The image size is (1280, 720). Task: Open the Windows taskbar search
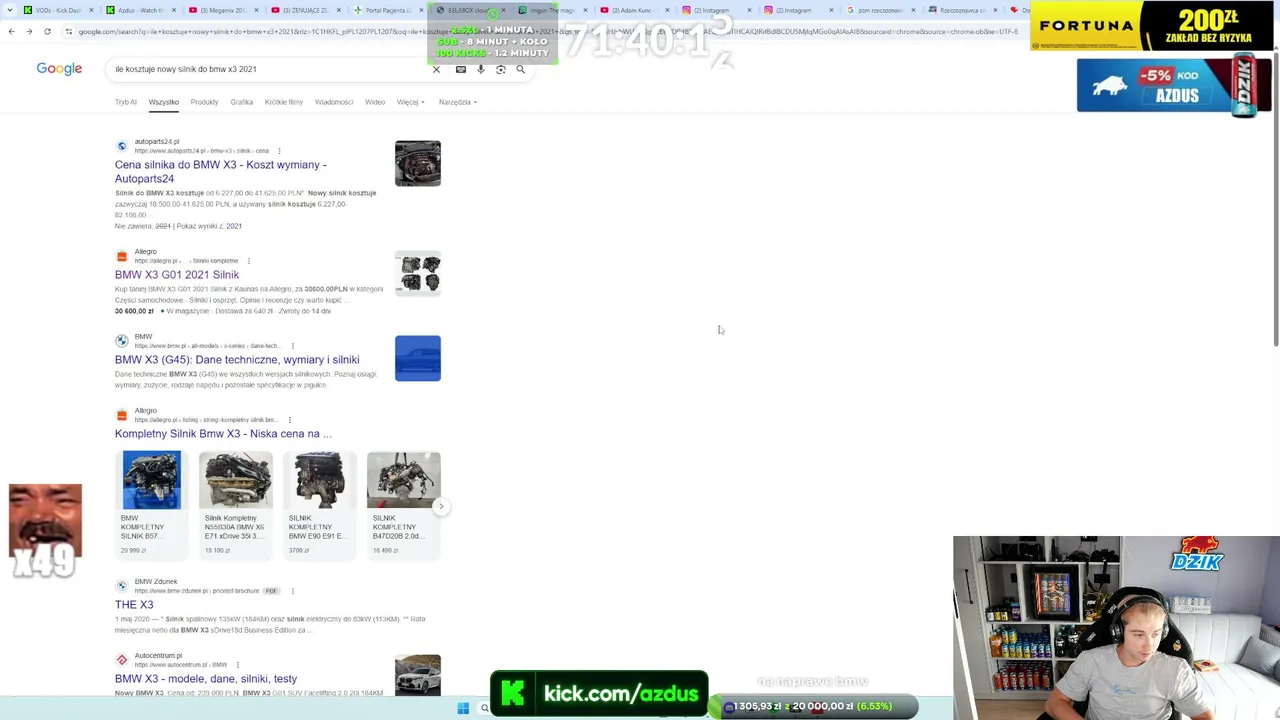tap(485, 708)
